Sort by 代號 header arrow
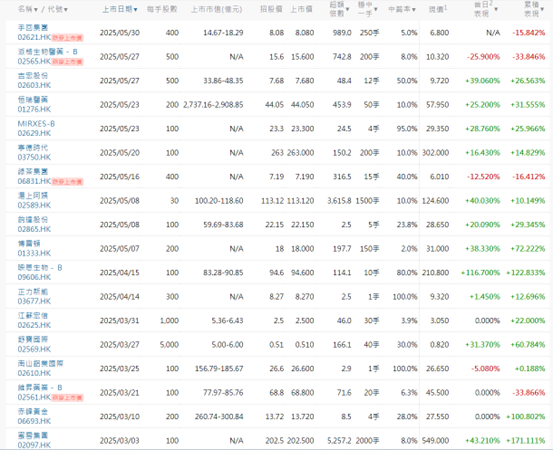Screen dimensions: 553x450 pyautogui.click(x=66, y=10)
